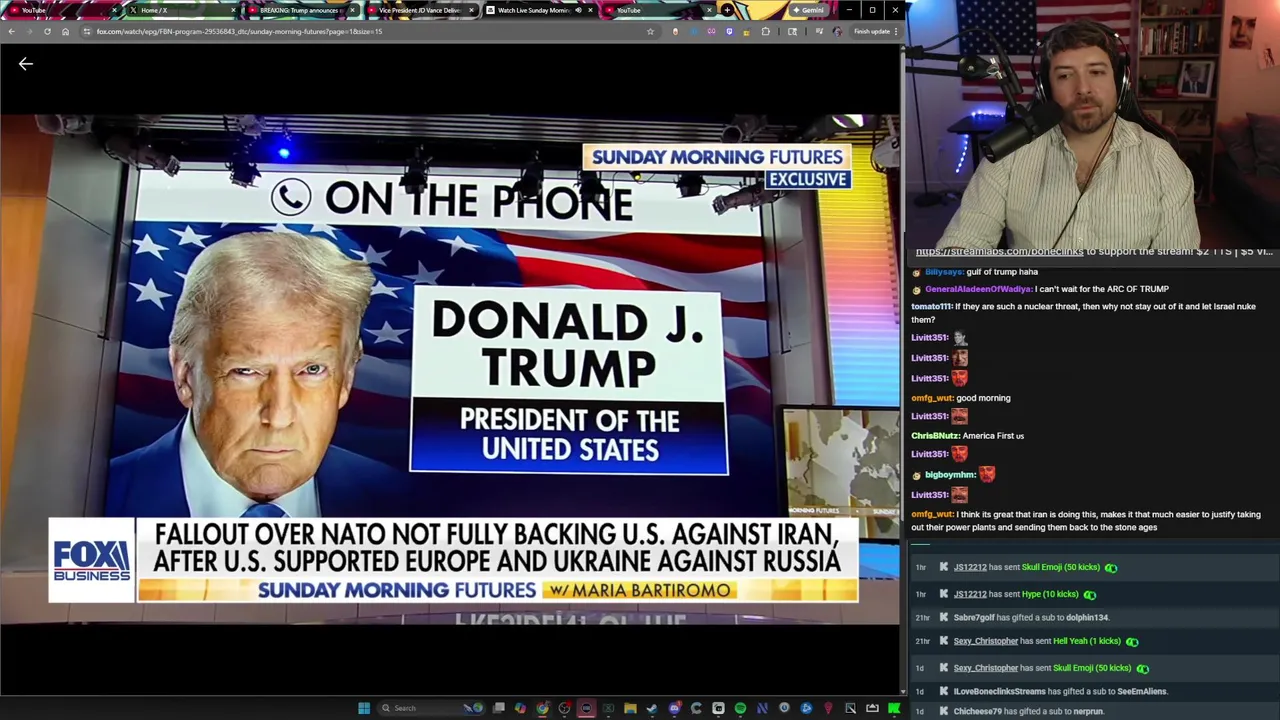Click the omfg_wut 'good morning' message name
Screen dimensions: 1280x720
(932, 398)
